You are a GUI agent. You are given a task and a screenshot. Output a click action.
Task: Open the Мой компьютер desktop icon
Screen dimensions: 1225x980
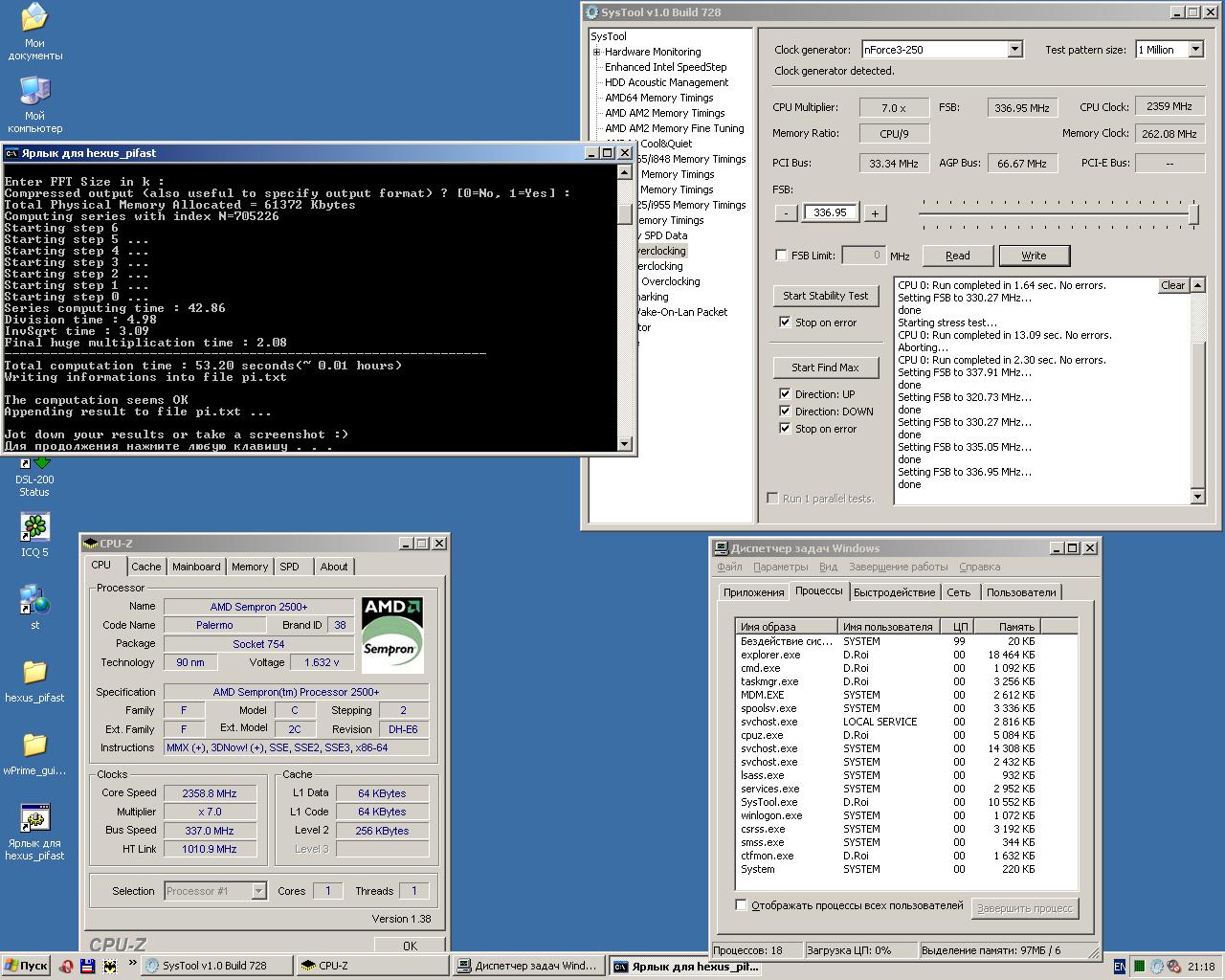[x=34, y=104]
